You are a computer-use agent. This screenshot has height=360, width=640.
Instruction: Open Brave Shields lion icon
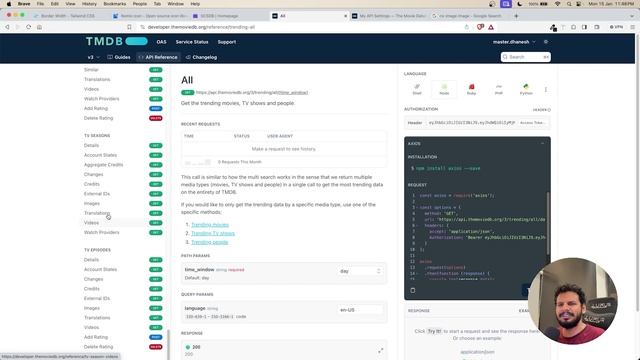(x=480, y=27)
